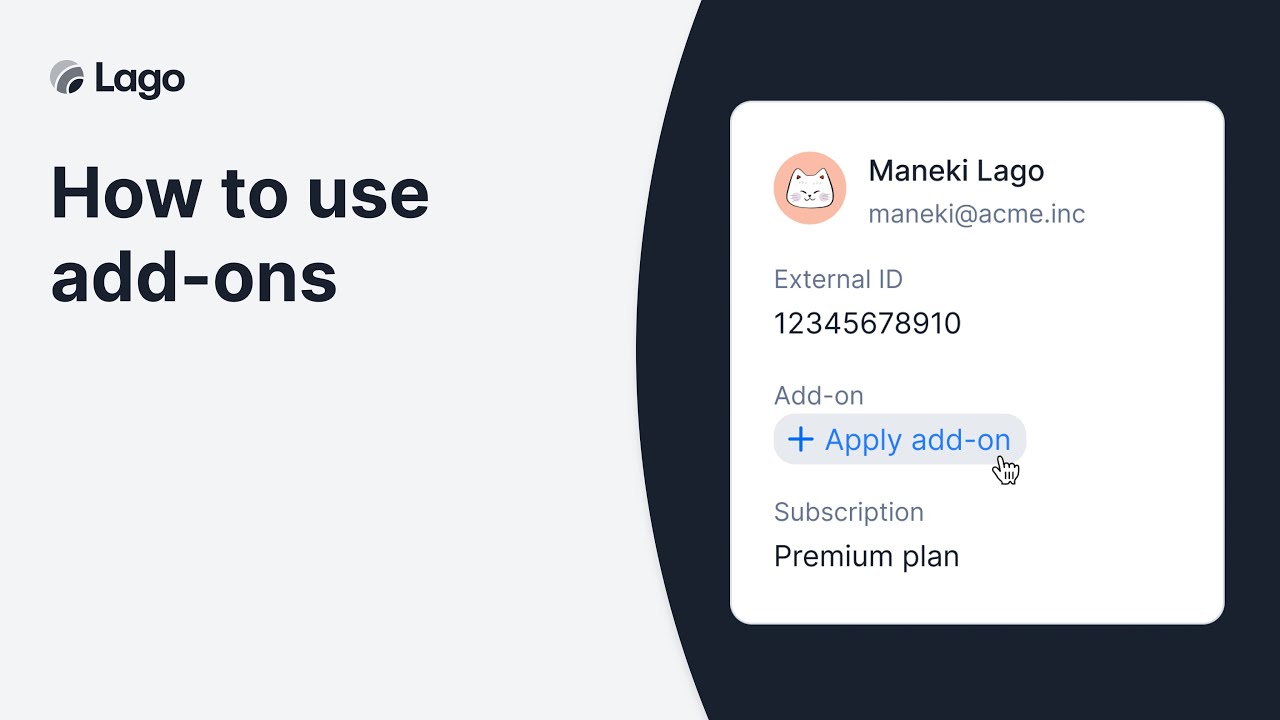This screenshot has width=1280, height=720.
Task: Click the 'External ID' field label
Action: click(x=838, y=279)
